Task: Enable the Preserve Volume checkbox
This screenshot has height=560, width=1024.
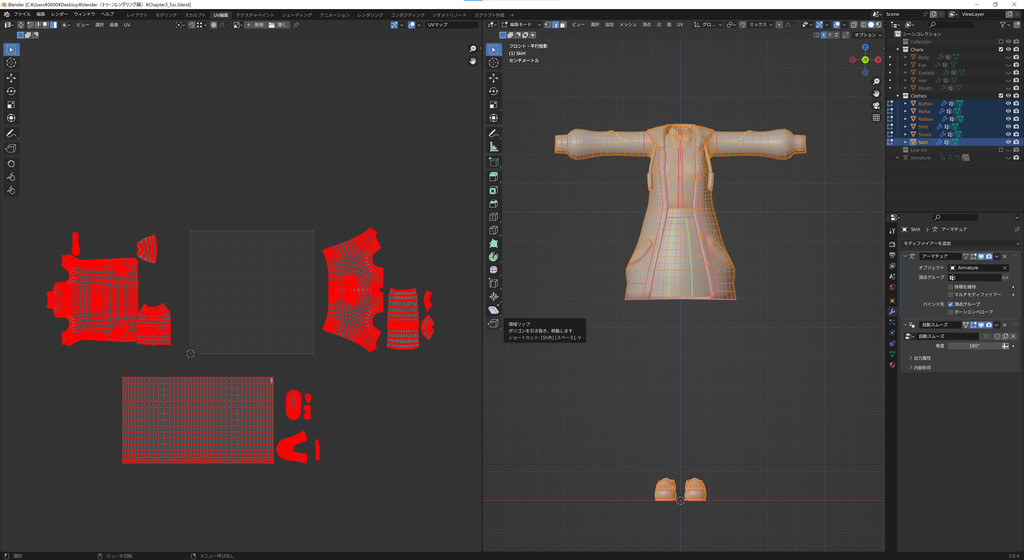Action: pos(951,287)
